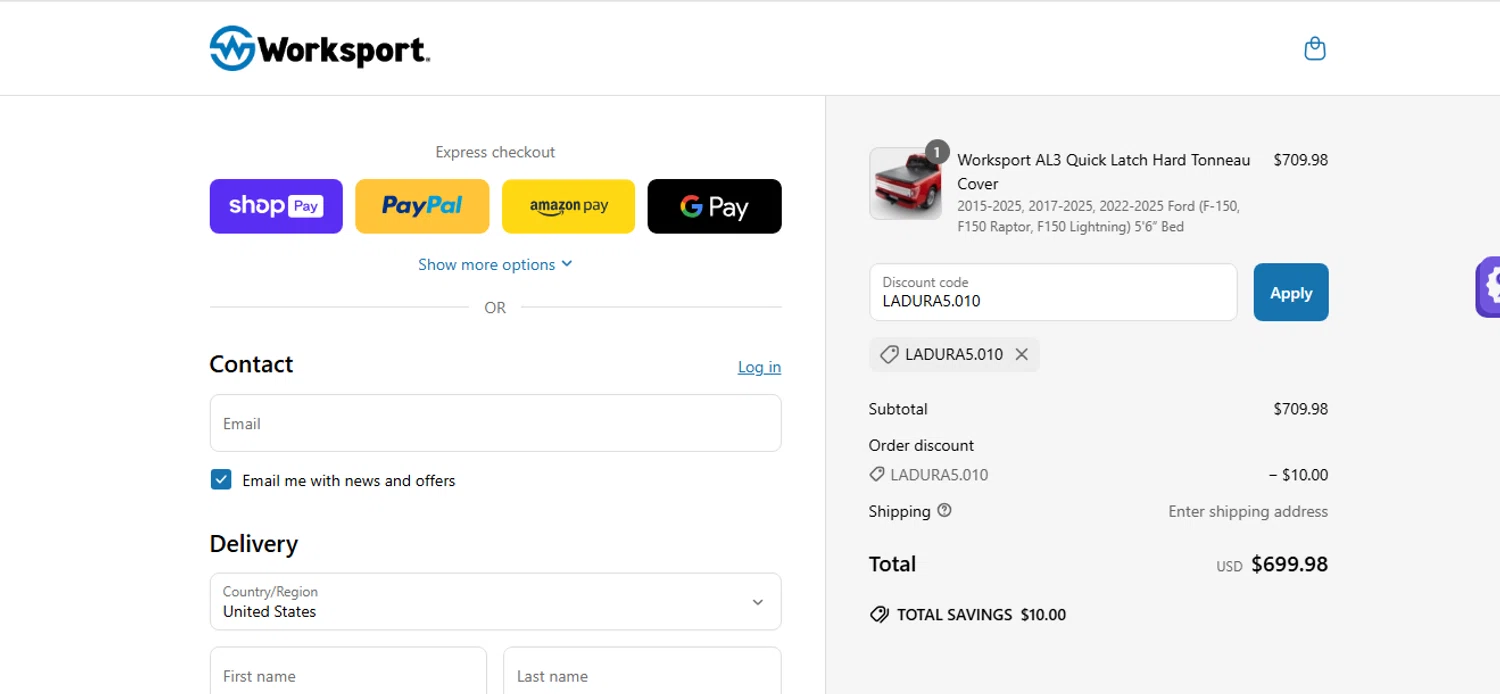This screenshot has width=1500, height=694.
Task: Click the Delivery heading
Action: pyautogui.click(x=254, y=544)
